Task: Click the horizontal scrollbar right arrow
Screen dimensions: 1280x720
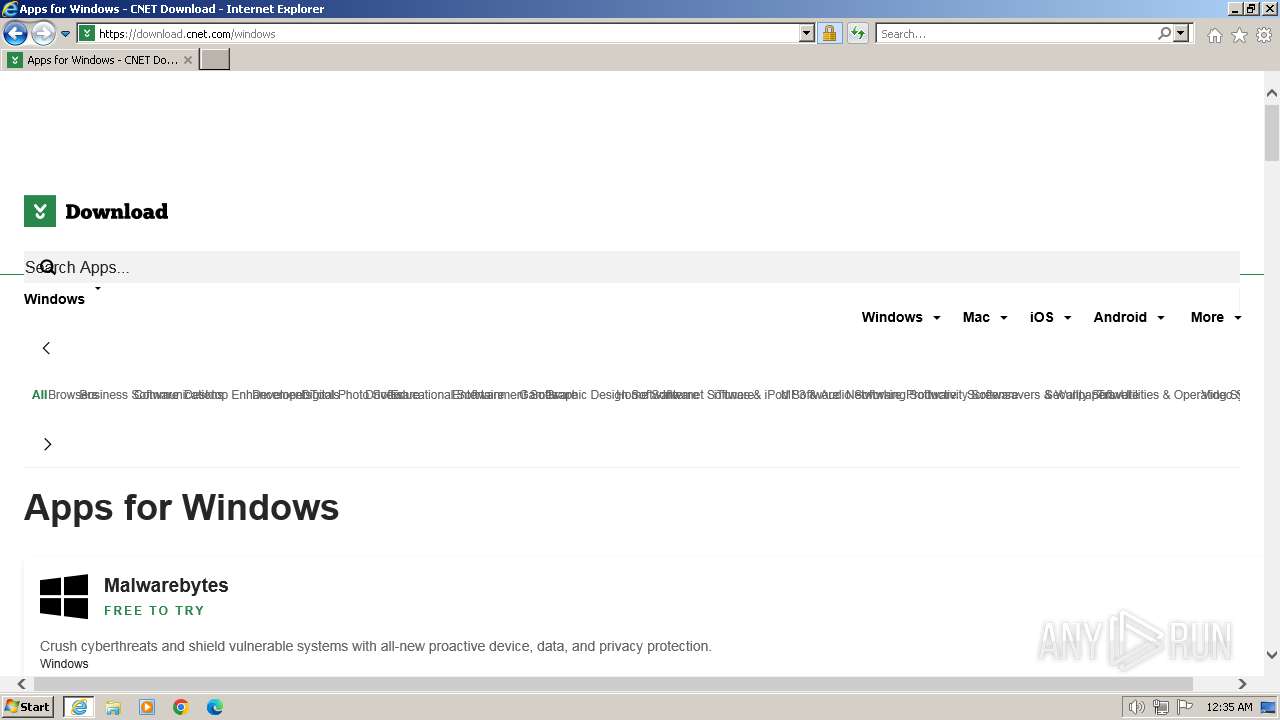Action: (1242, 684)
